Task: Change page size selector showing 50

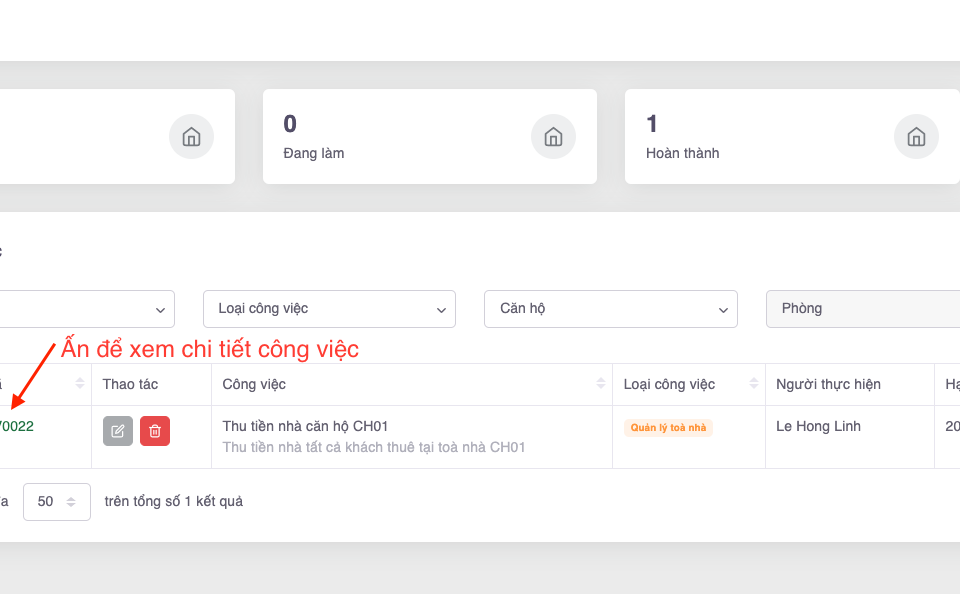Action: pyautogui.click(x=57, y=502)
